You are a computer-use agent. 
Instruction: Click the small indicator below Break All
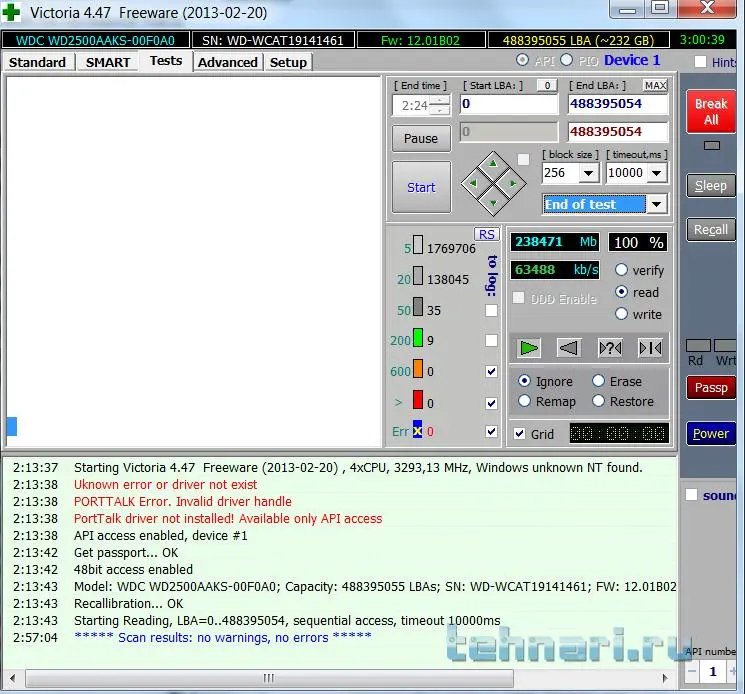711,145
